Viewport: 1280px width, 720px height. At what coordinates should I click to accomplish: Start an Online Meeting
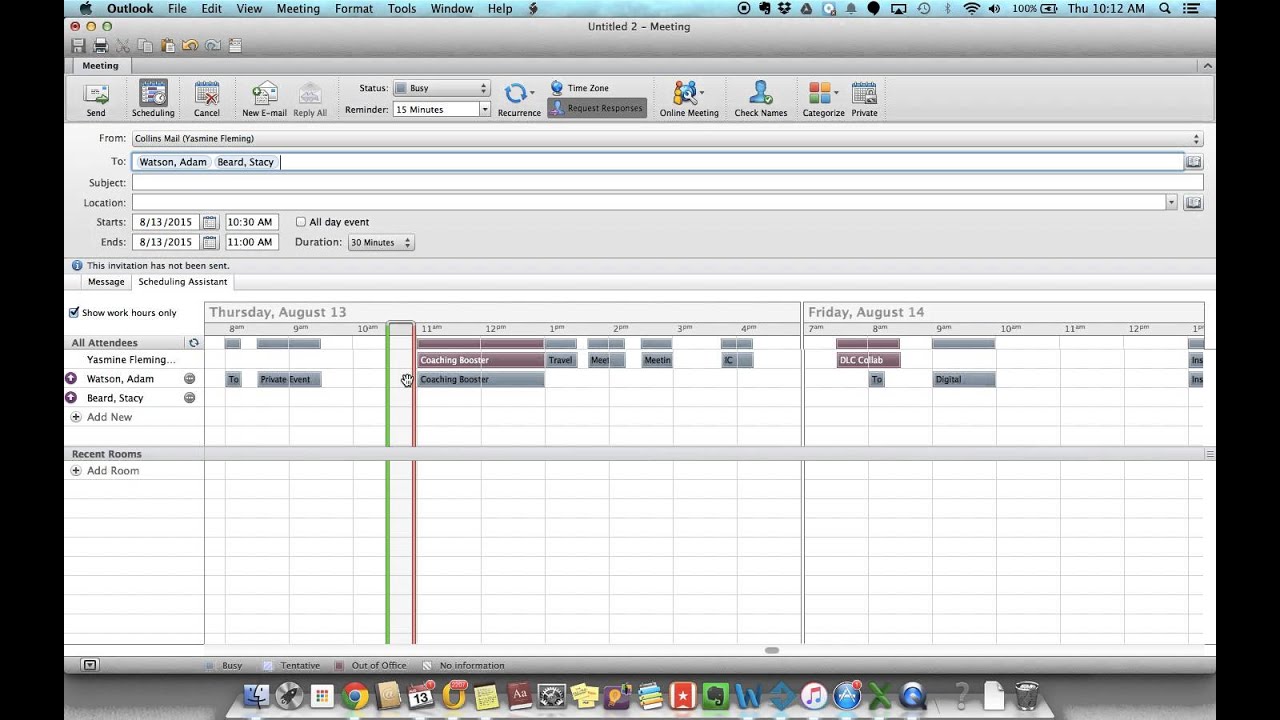[689, 99]
